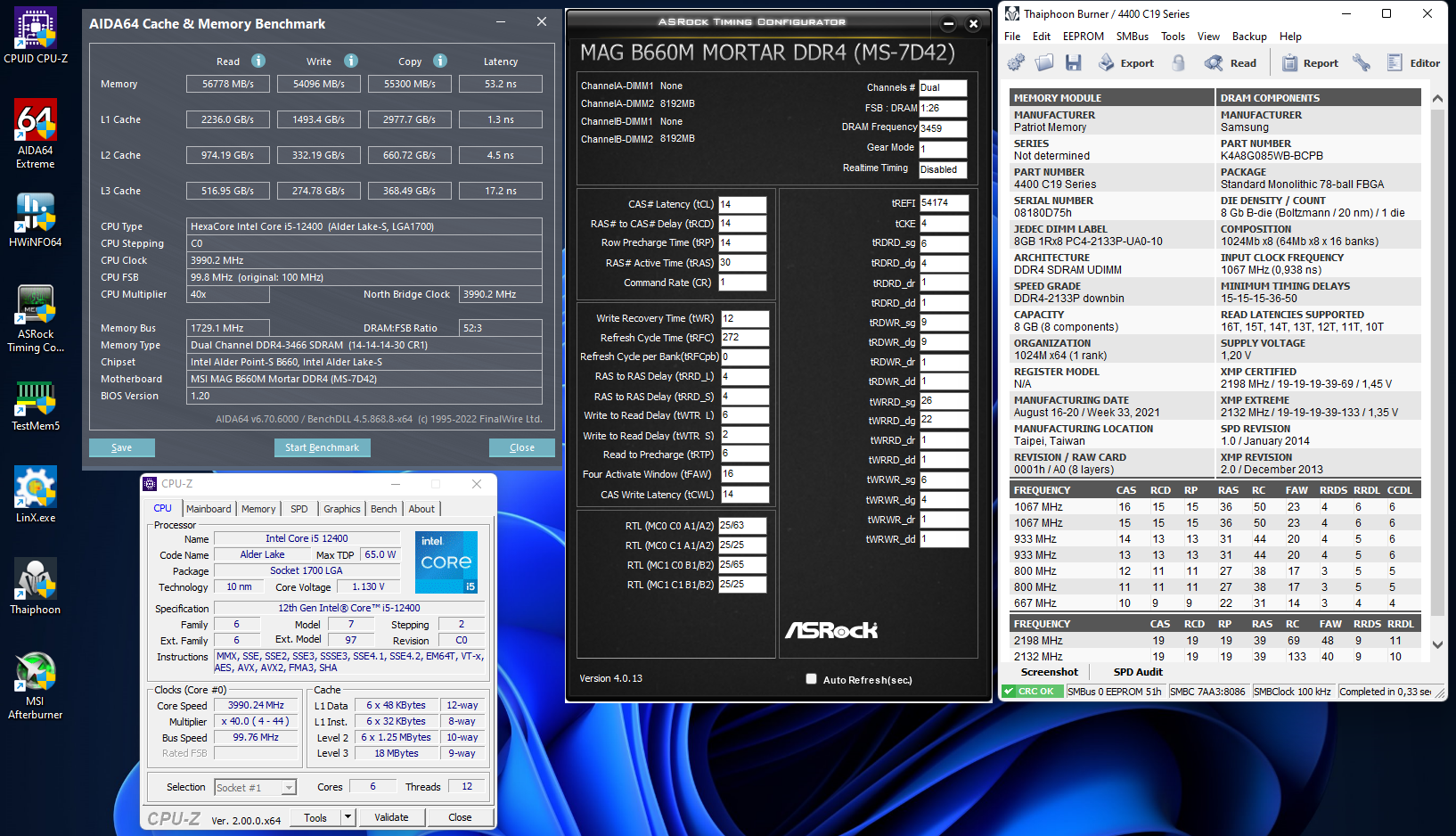
Task: Click the Core Speed value 3990.24 MHz
Action: pyautogui.click(x=256, y=705)
